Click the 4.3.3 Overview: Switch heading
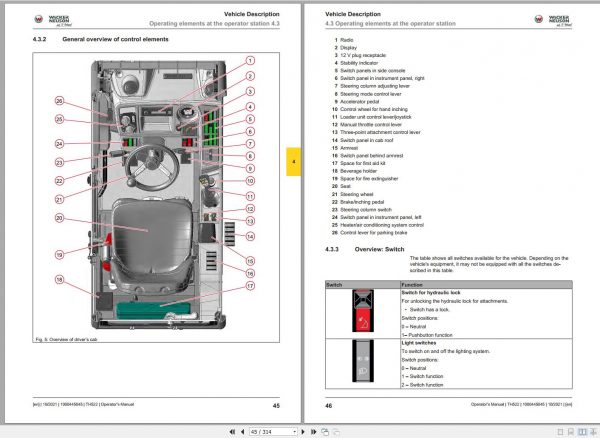 point(365,249)
